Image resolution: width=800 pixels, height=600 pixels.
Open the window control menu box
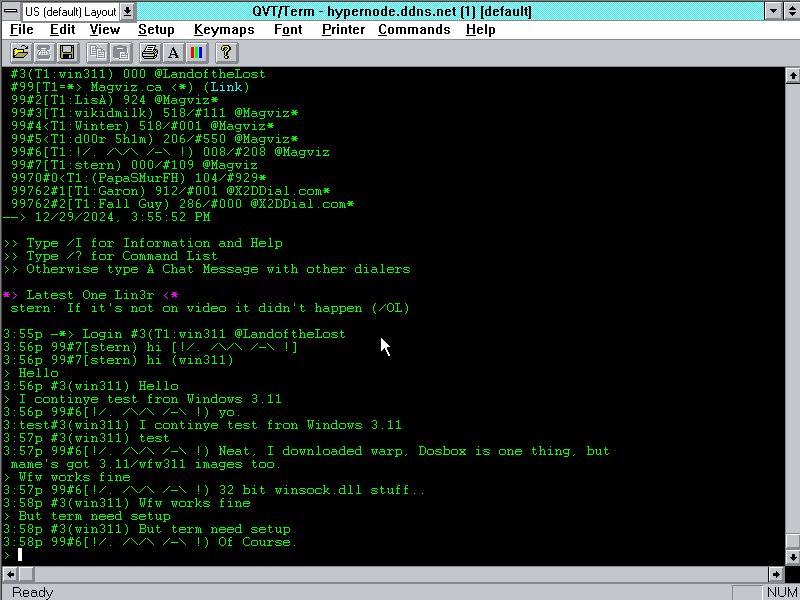click(x=10, y=11)
